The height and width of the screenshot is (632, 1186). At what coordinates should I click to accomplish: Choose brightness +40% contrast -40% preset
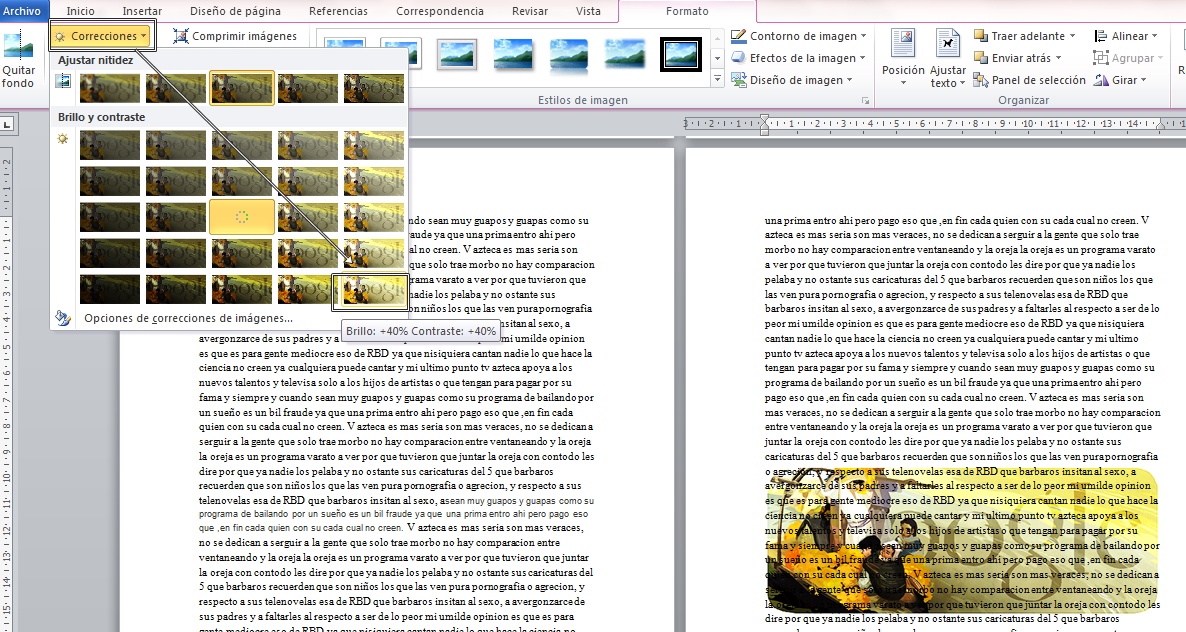tap(374, 145)
